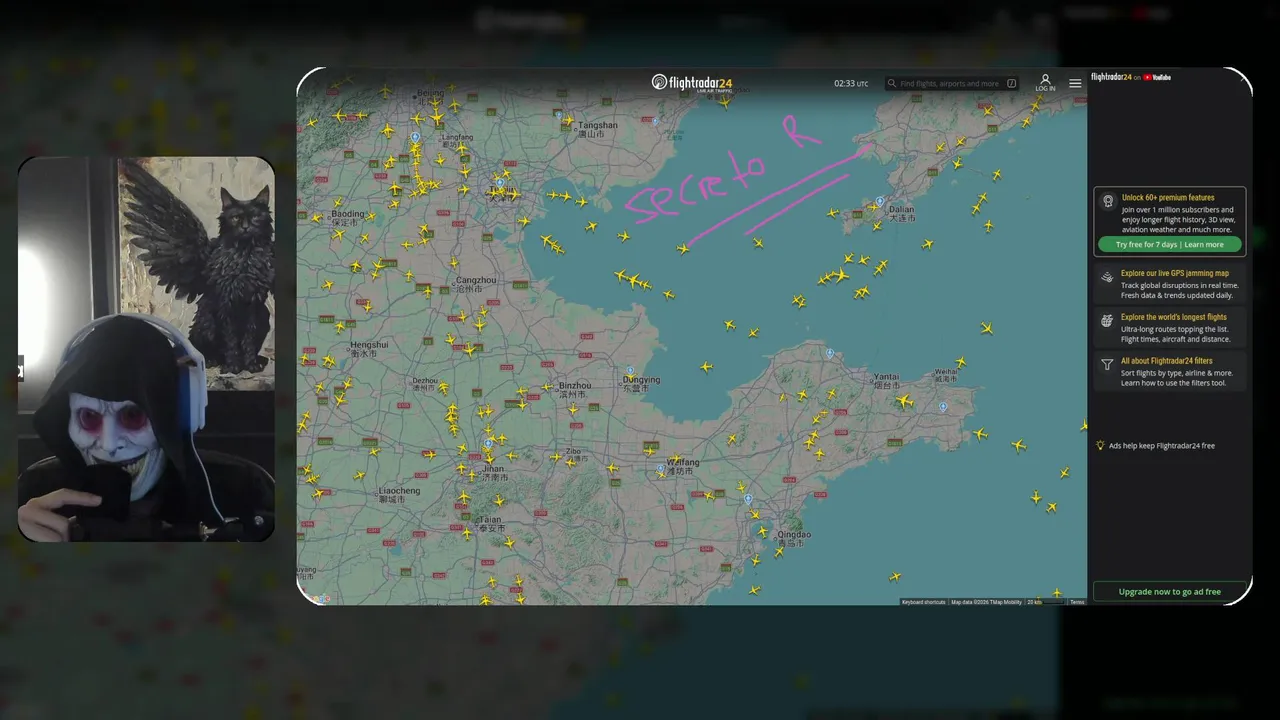
Task: Select the large aircraft icon south of Yantai
Action: pos(905,401)
